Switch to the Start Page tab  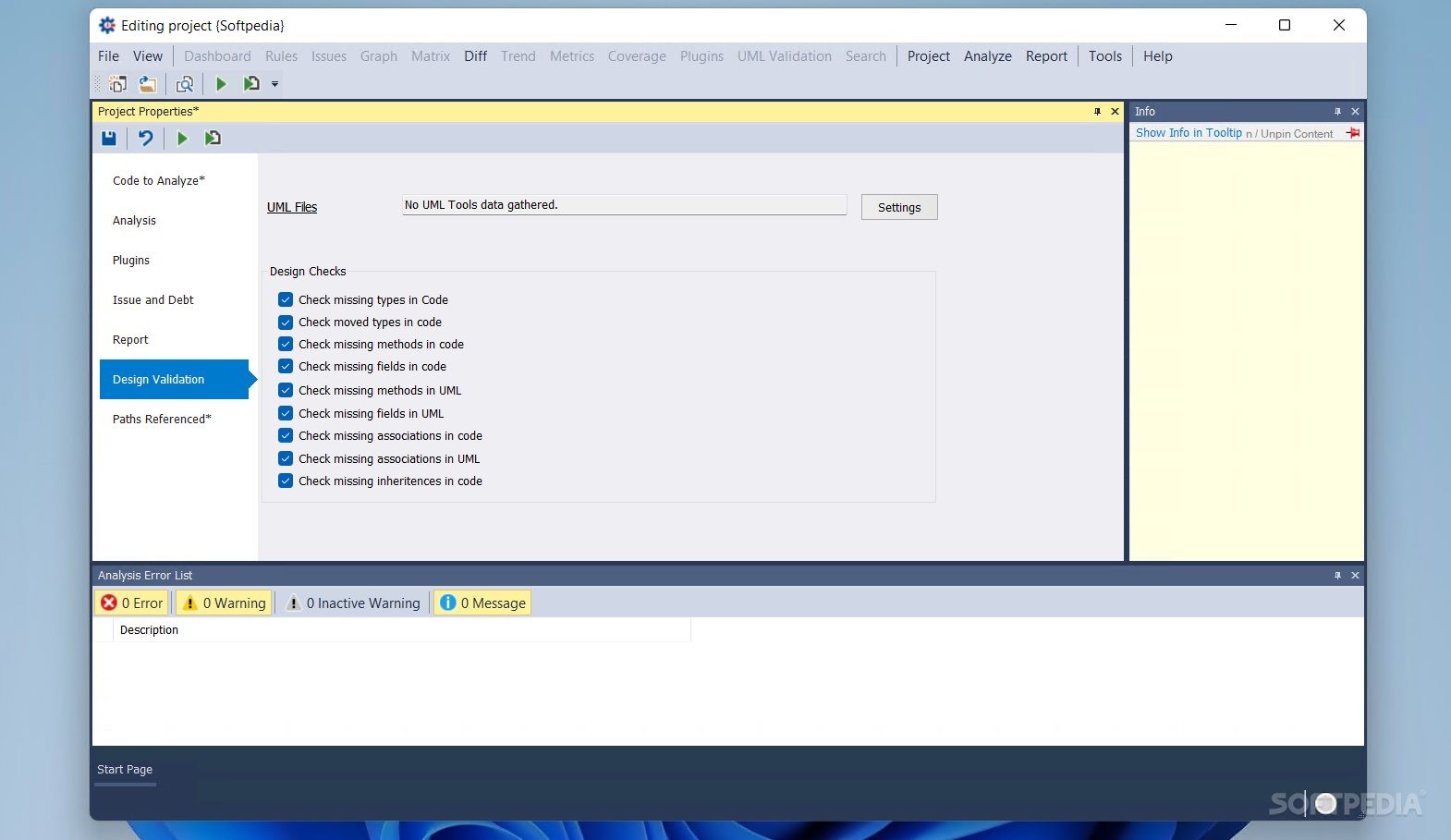(x=125, y=769)
